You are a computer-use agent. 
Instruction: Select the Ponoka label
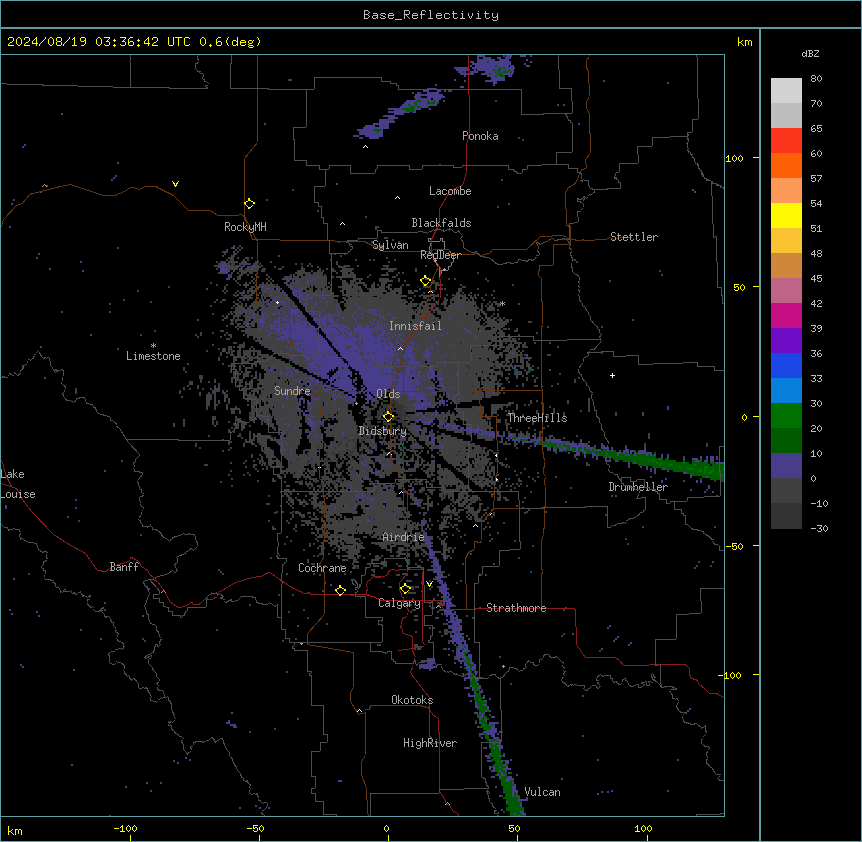click(x=480, y=136)
